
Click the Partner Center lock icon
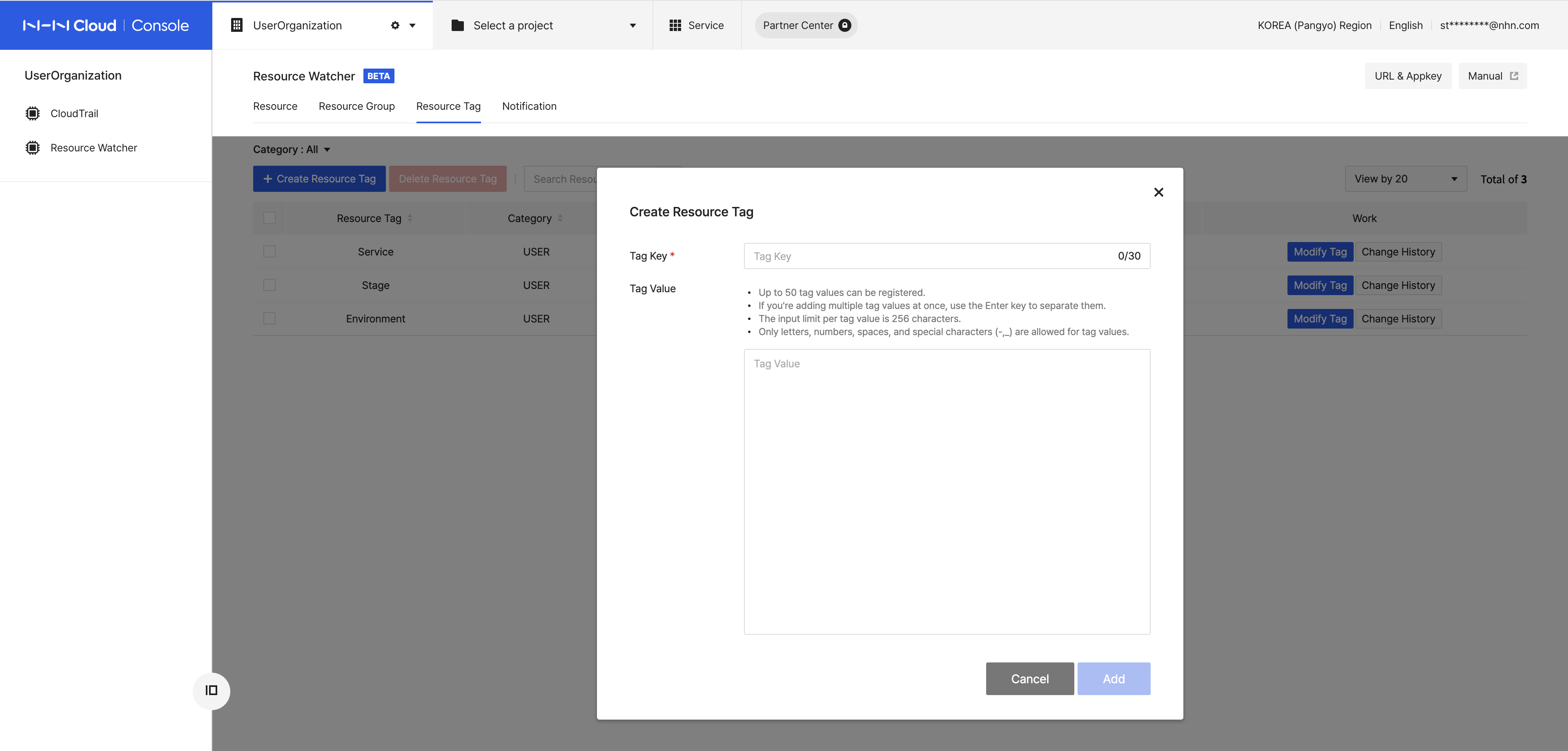[844, 26]
